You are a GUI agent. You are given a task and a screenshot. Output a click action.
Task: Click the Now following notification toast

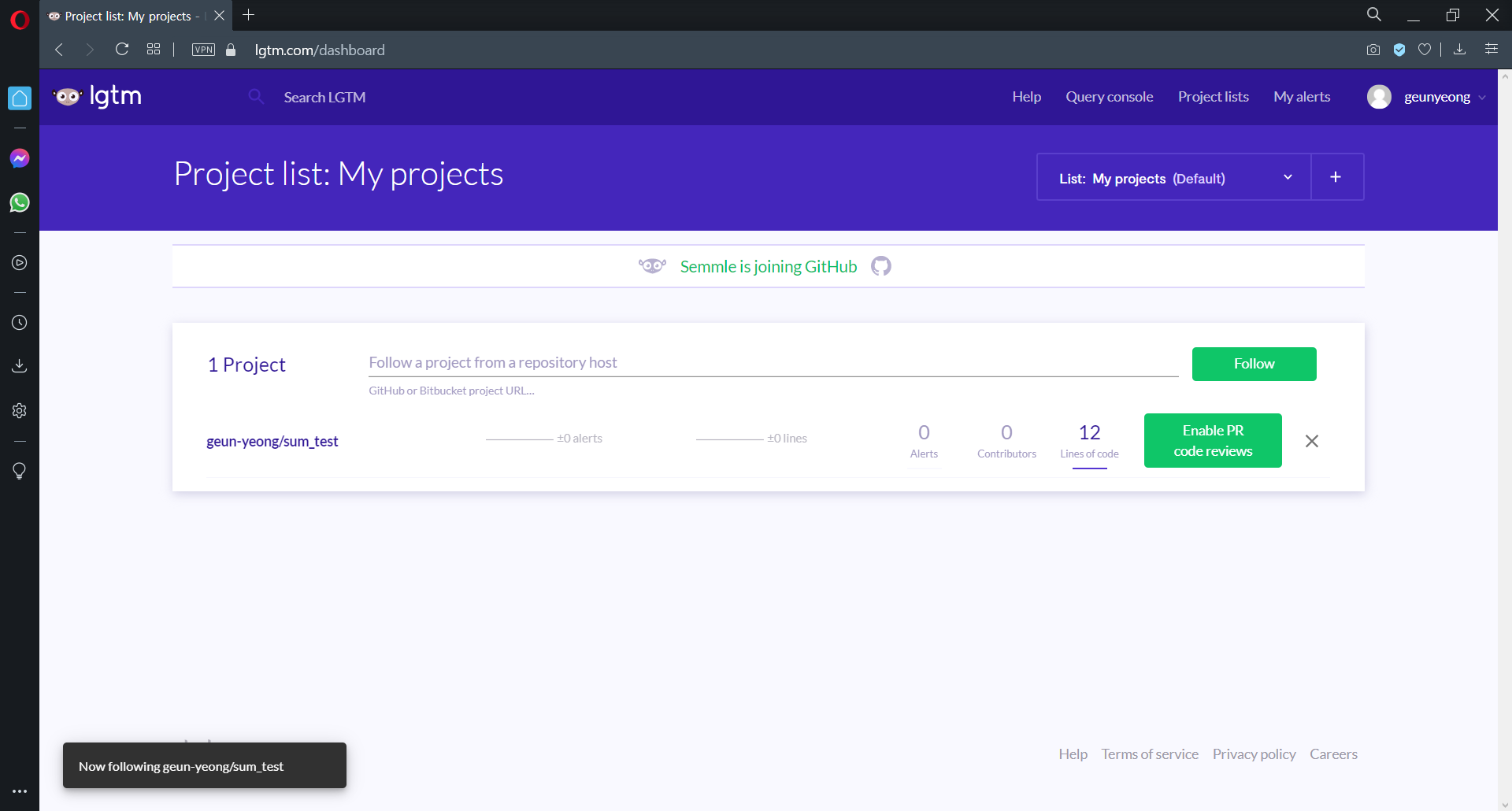coord(205,765)
